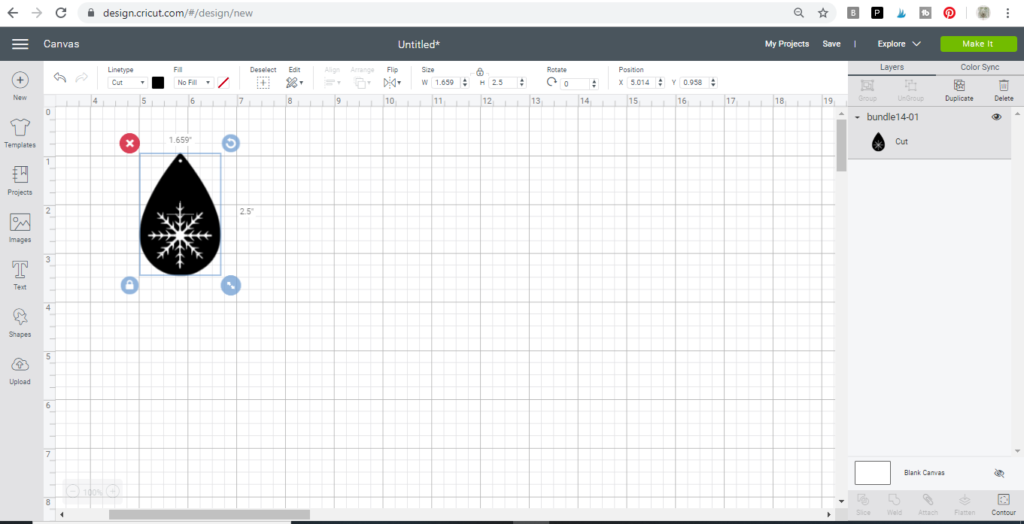Click the Undo arrow icon

tap(60, 78)
